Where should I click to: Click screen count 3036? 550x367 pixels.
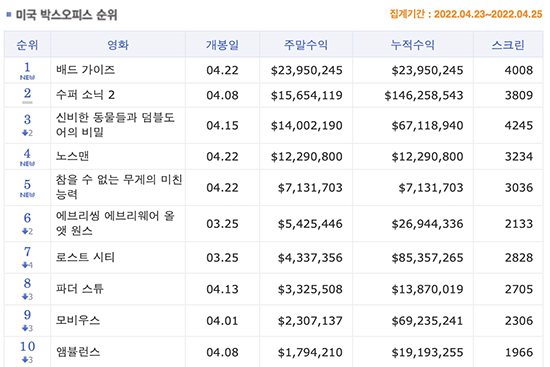click(x=519, y=188)
